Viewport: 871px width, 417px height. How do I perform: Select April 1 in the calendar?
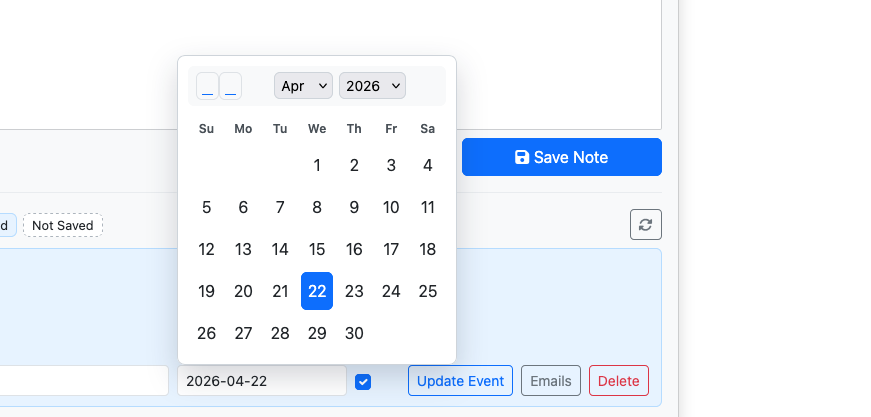(317, 165)
